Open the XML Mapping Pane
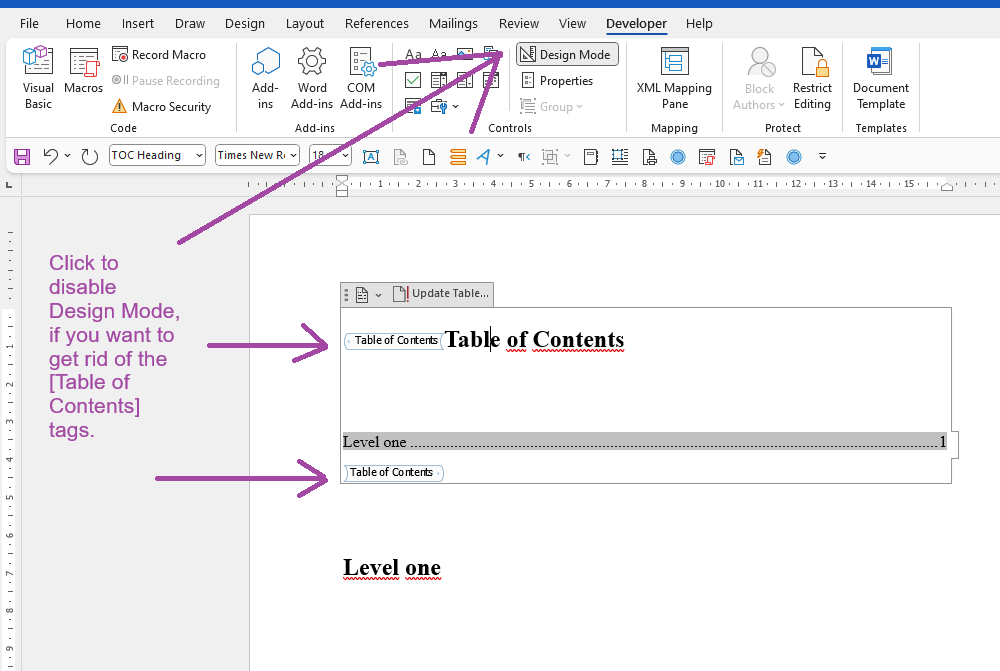1000x671 pixels. pos(674,78)
